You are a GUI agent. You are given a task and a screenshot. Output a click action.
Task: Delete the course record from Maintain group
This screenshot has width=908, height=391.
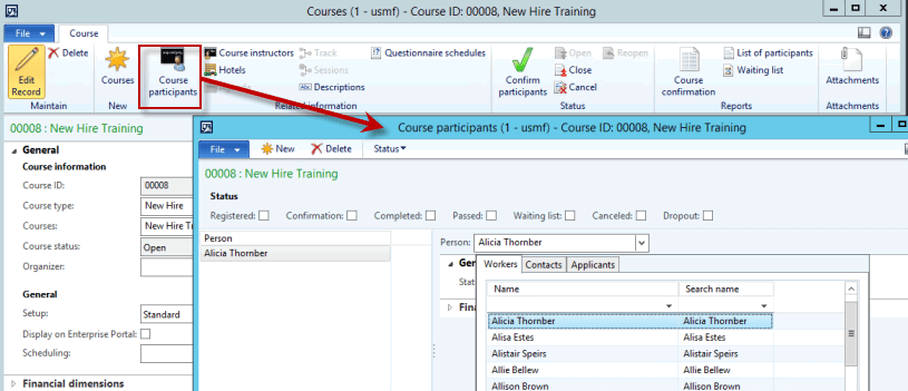(68, 53)
